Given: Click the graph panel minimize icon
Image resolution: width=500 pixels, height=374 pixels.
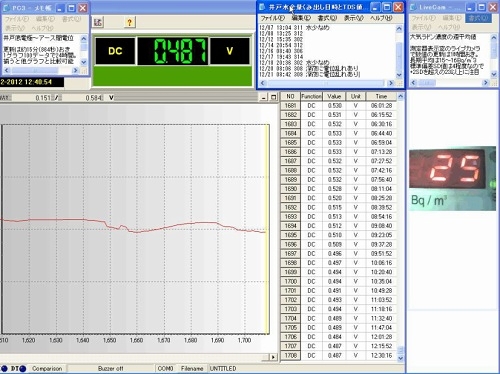Looking at the screenshot, I should [x=264, y=97].
